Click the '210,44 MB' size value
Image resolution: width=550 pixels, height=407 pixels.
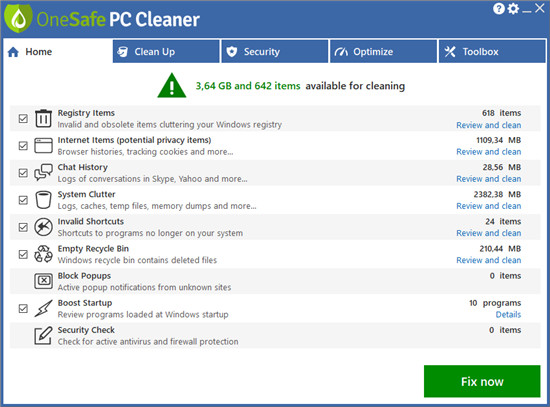click(x=500, y=249)
